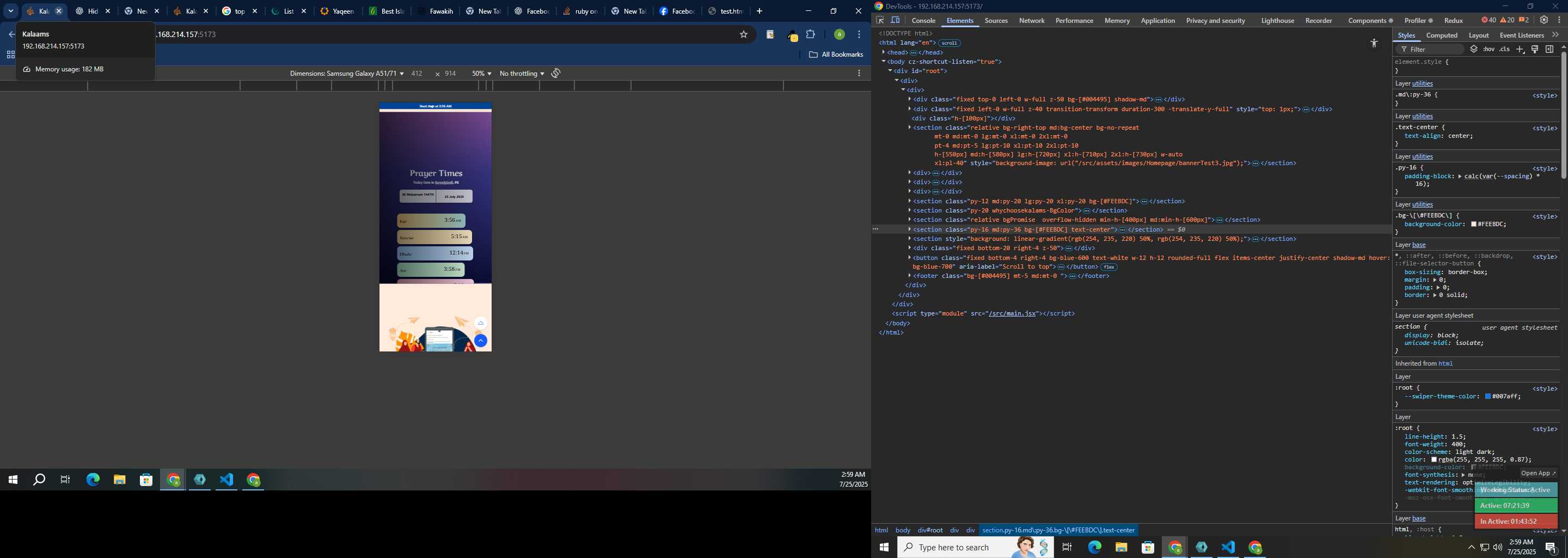
Task: Open the Chrome extensions puzzle icon
Action: [x=811, y=35]
